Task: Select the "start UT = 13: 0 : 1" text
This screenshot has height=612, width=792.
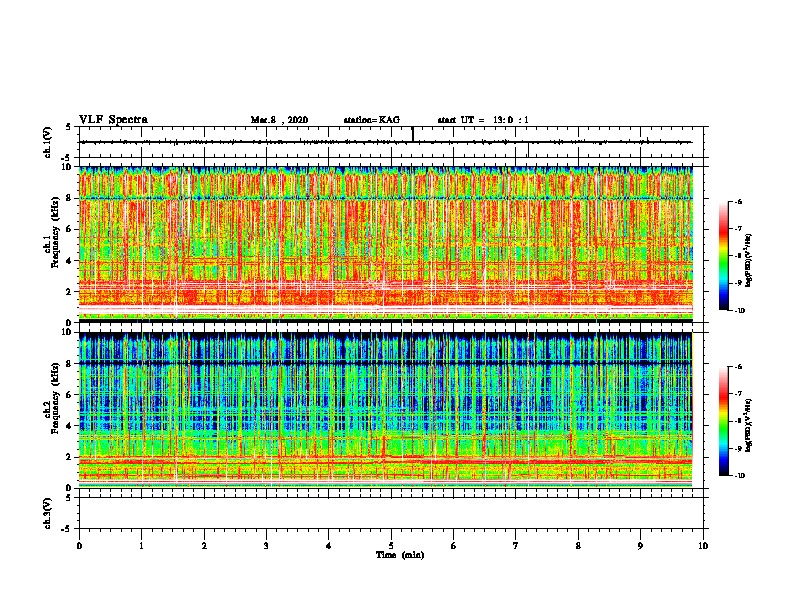Action: click(x=483, y=120)
